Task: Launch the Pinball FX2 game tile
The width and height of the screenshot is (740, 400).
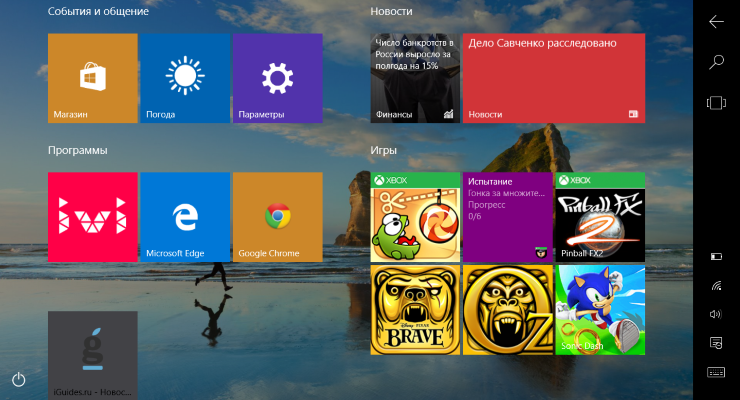Action: coord(600,216)
